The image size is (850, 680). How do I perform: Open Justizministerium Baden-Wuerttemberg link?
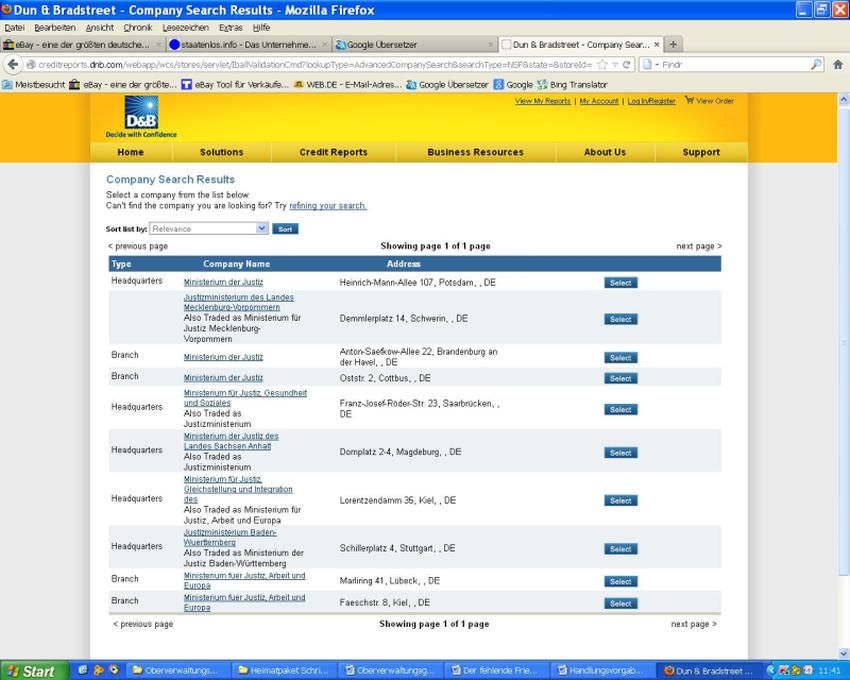click(x=230, y=537)
